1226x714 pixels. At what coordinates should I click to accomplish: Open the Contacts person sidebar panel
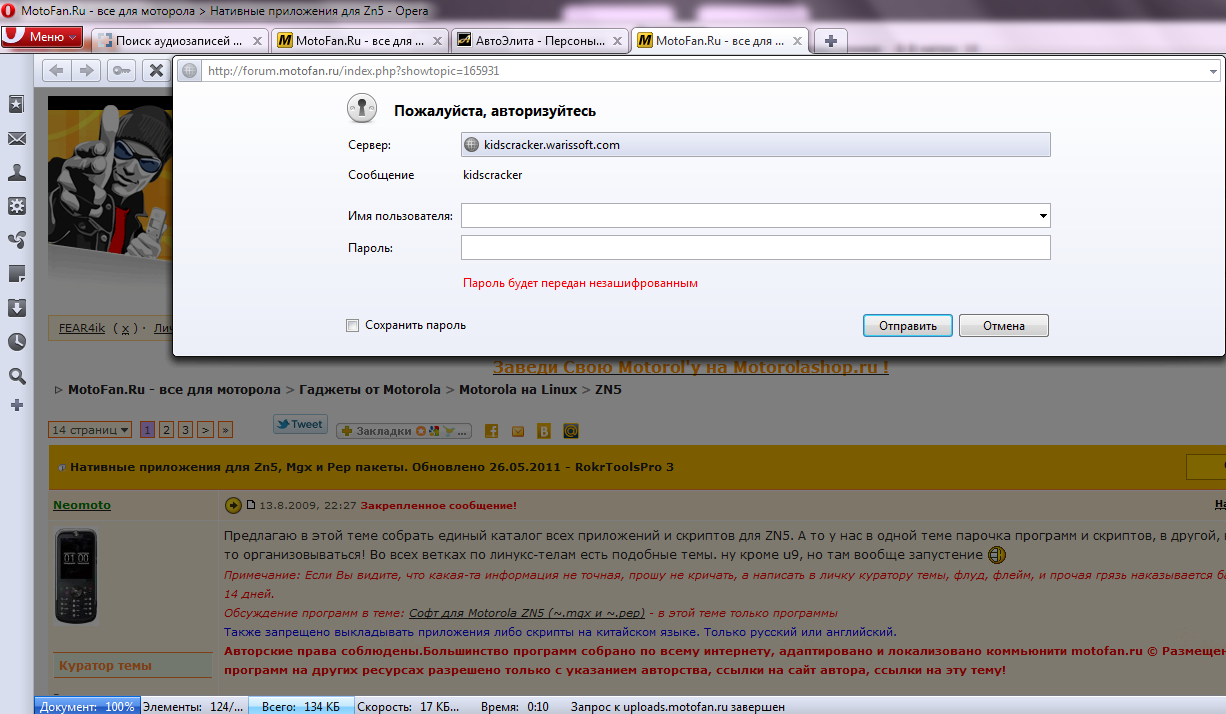[x=17, y=172]
